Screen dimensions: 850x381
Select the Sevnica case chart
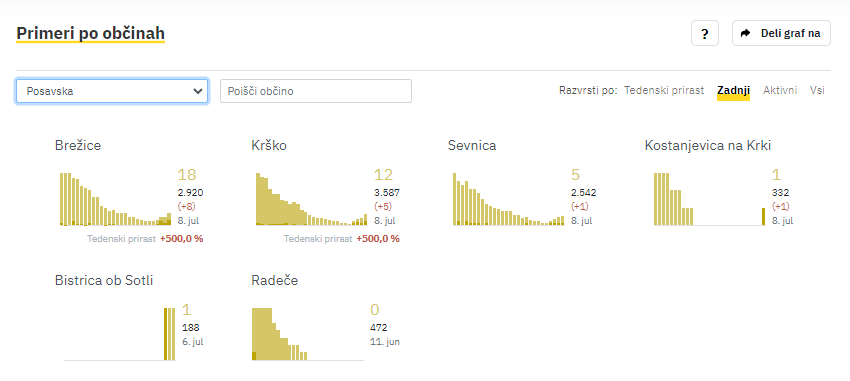point(508,199)
